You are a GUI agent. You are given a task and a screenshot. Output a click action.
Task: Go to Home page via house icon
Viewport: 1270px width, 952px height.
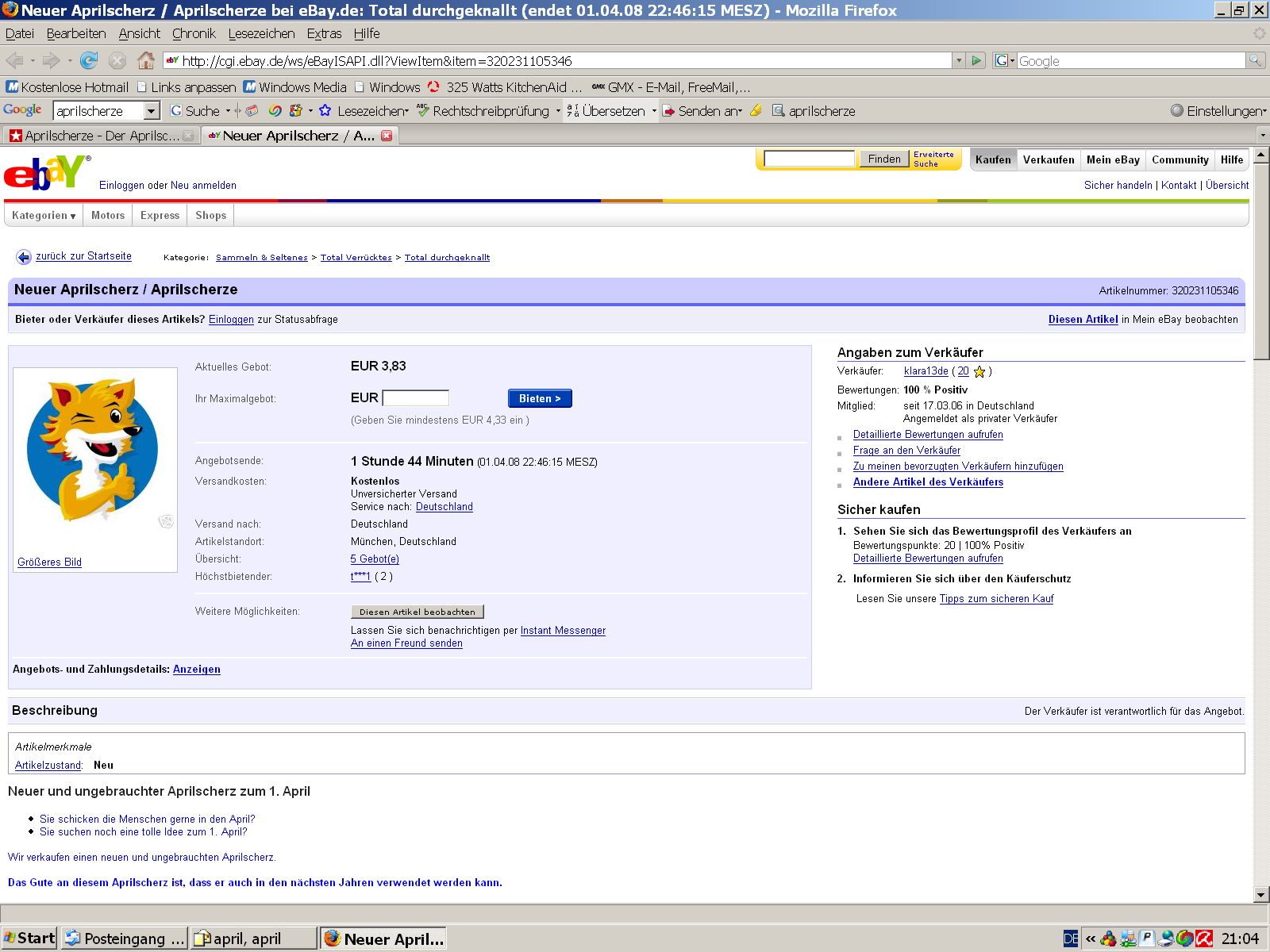click(146, 60)
